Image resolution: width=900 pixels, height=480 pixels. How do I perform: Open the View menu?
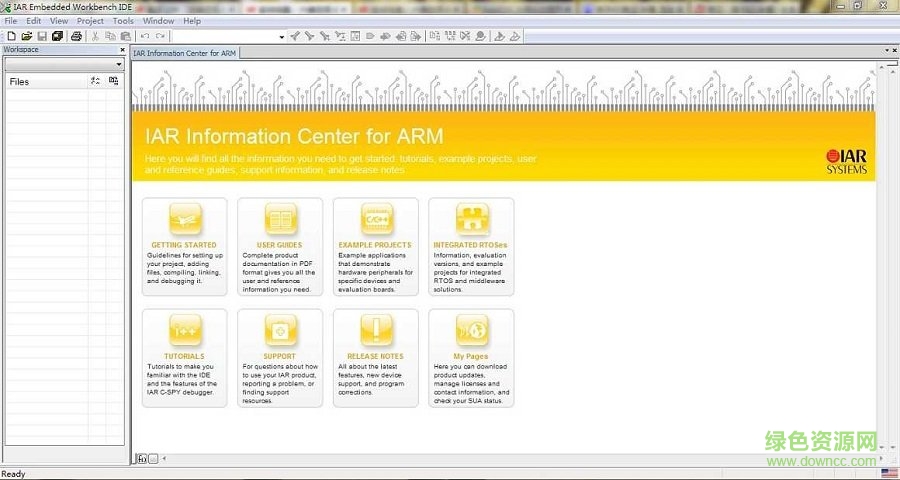[59, 21]
